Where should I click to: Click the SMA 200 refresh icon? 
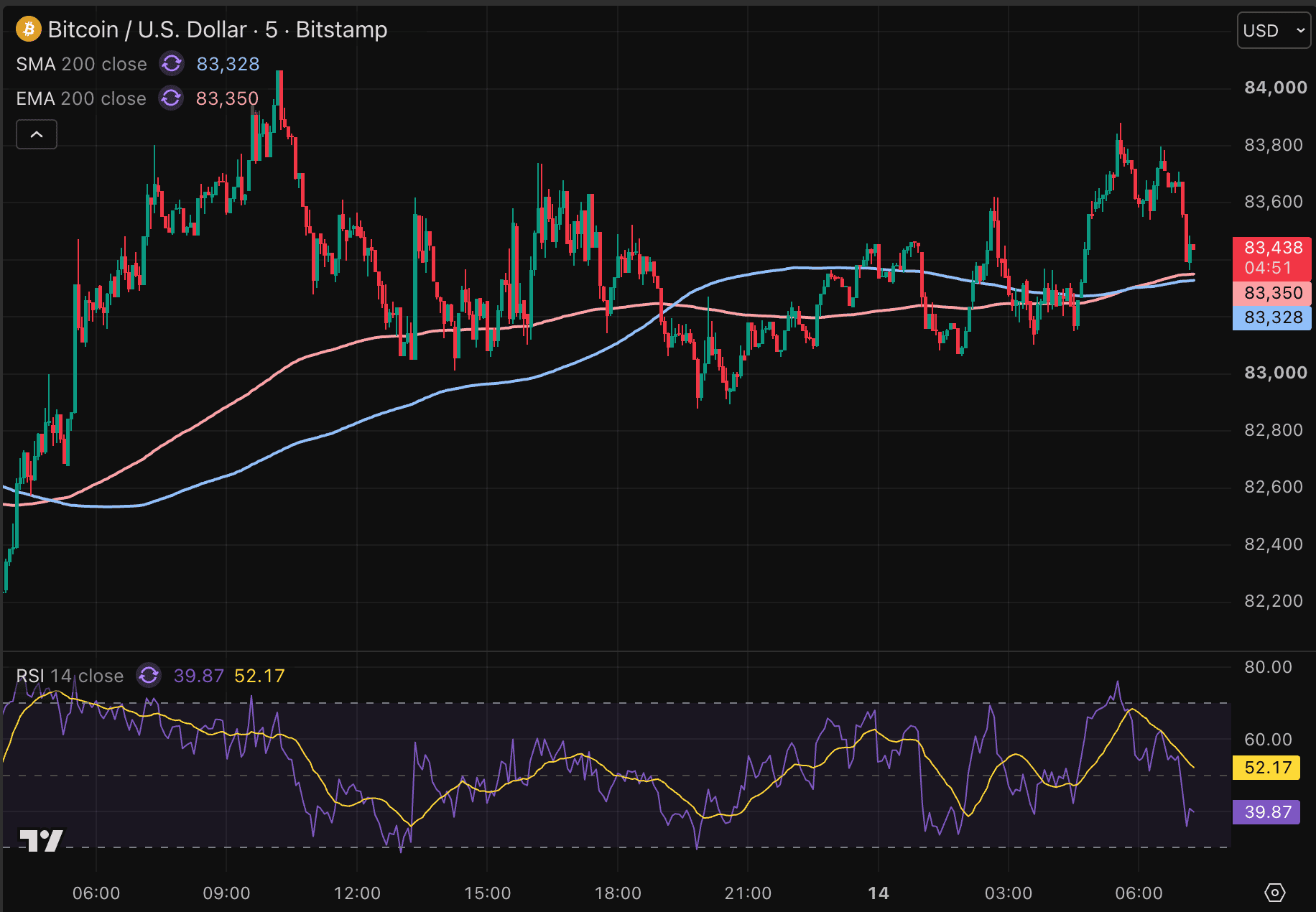pyautogui.click(x=172, y=64)
